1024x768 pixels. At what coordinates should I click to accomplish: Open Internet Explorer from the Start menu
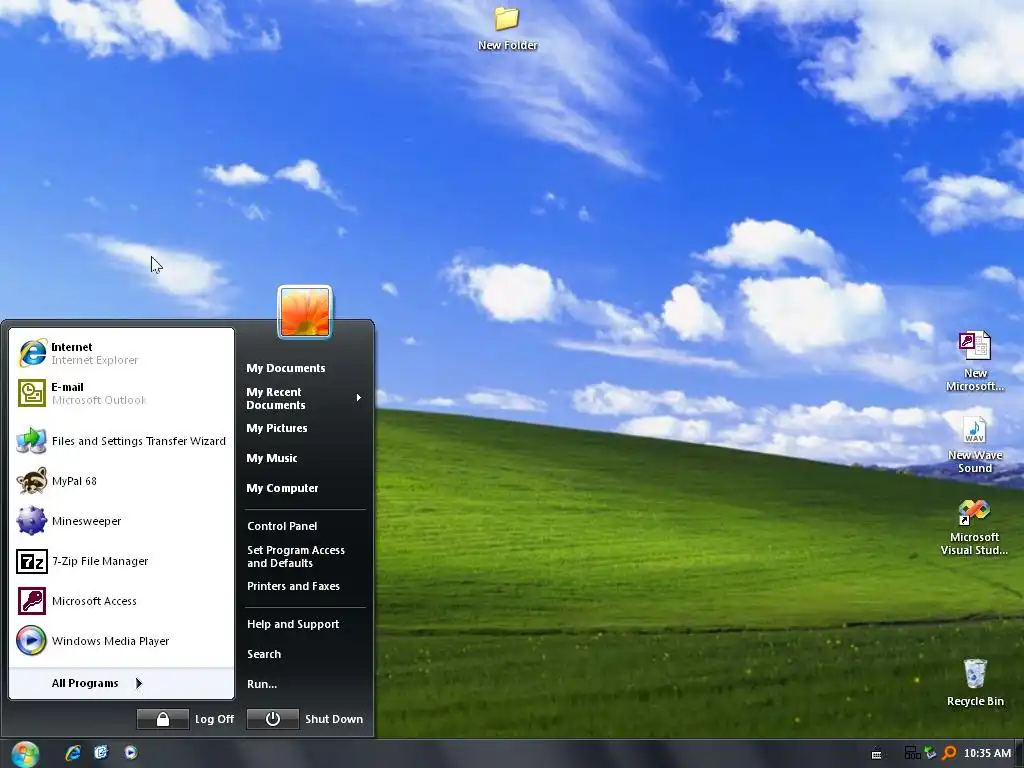pyautogui.click(x=121, y=353)
